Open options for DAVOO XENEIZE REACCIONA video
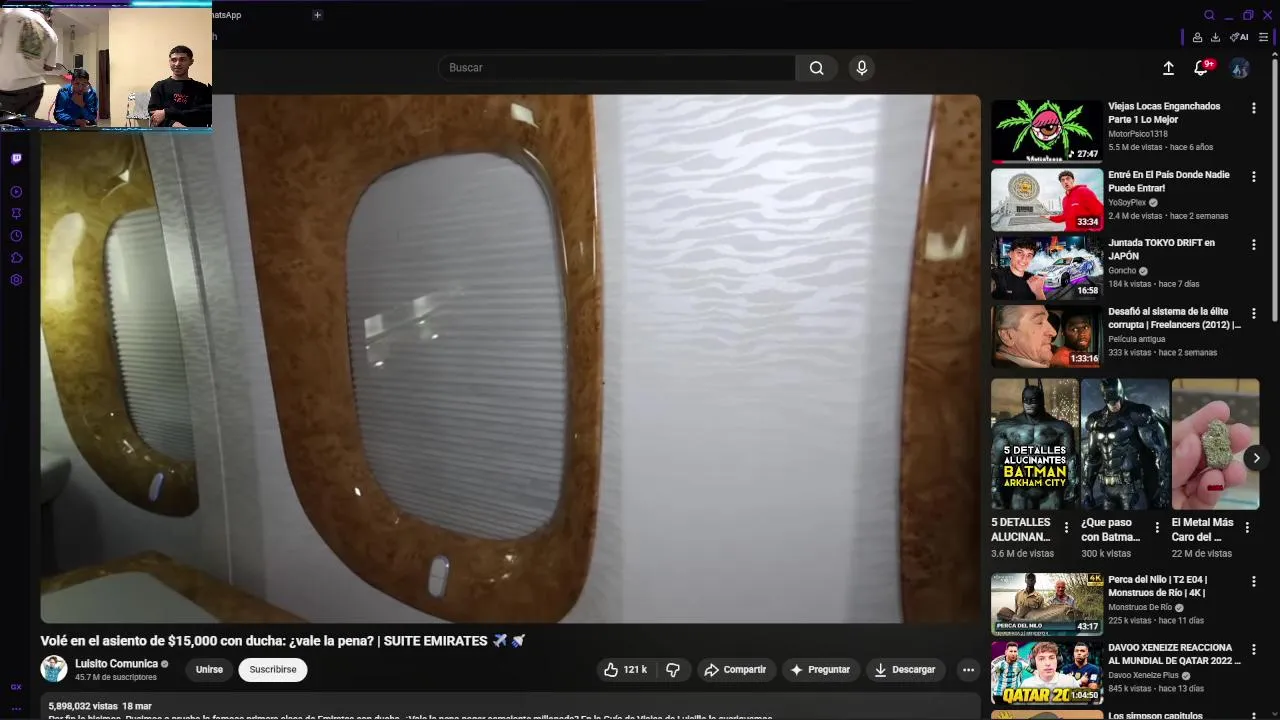1280x720 pixels. tap(1254, 650)
